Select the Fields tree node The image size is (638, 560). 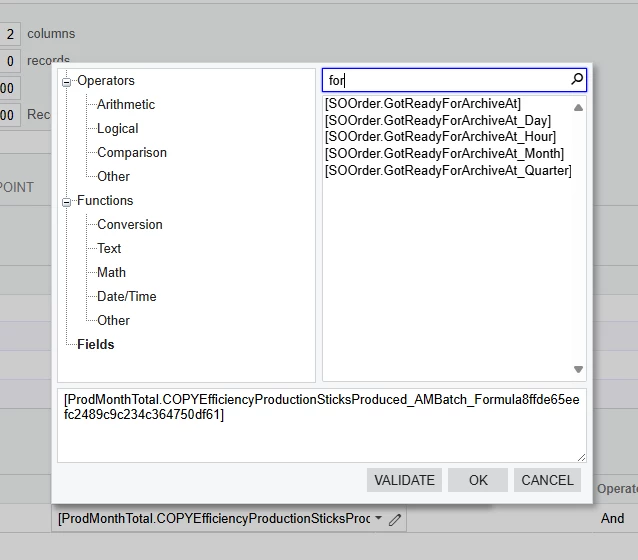coord(96,345)
